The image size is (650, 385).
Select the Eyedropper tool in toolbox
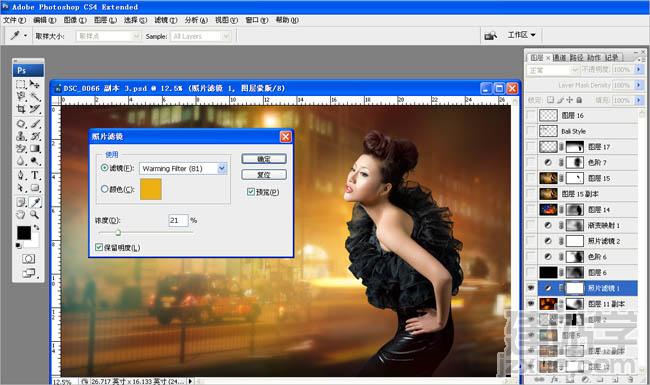[35, 202]
